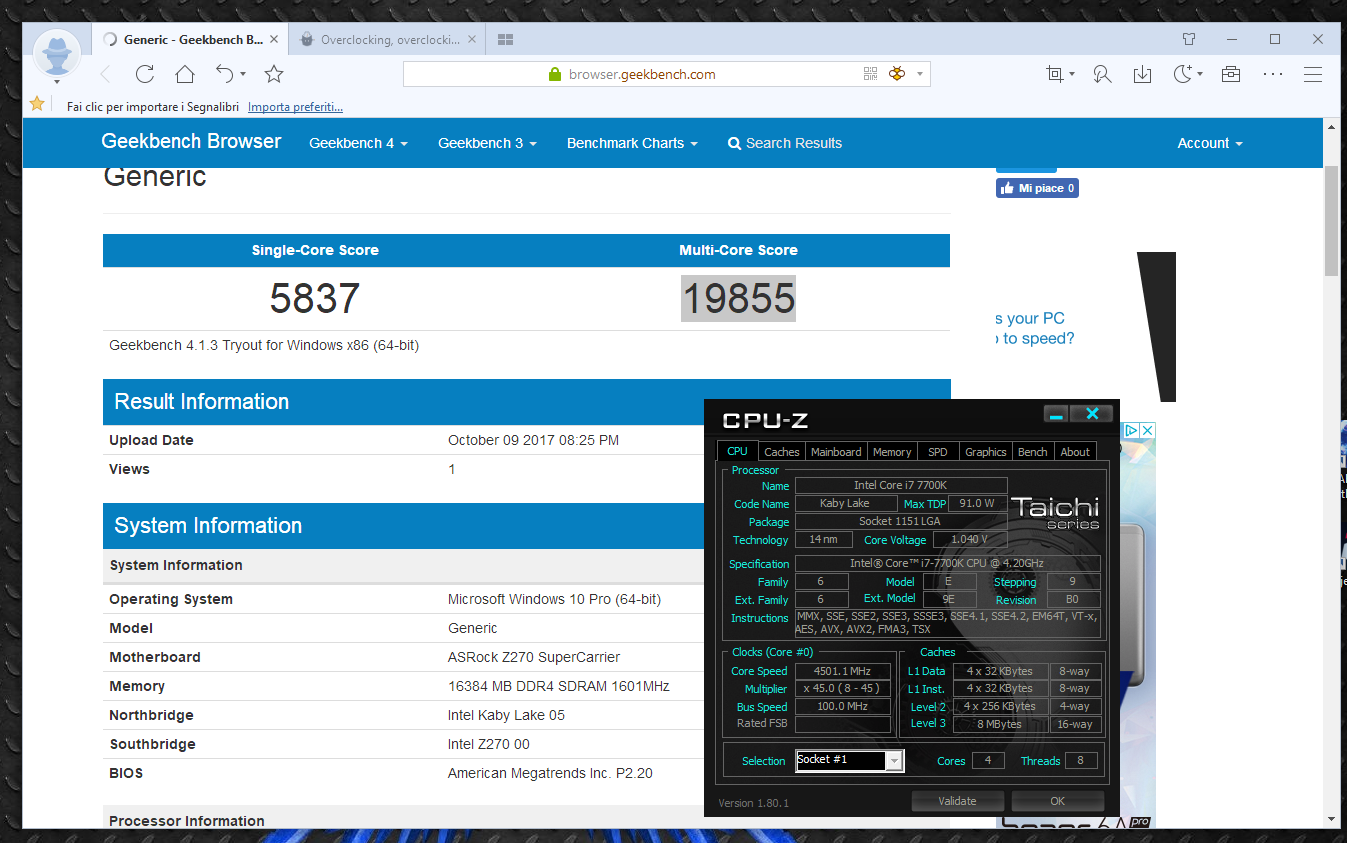Close the CPU-Z window with X button
Viewport: 1347px width, 843px height.
[1092, 414]
